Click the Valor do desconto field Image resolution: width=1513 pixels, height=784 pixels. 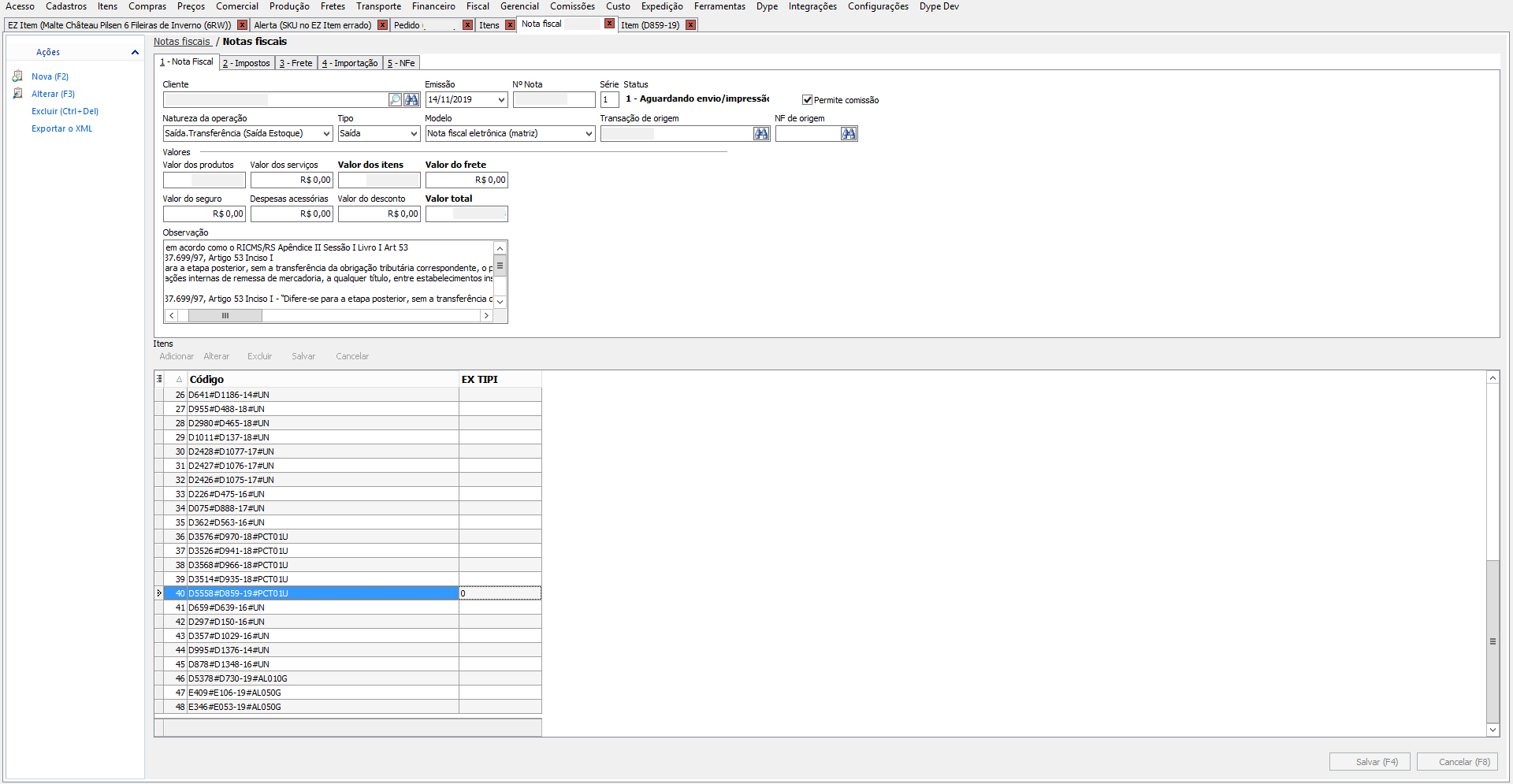379,214
